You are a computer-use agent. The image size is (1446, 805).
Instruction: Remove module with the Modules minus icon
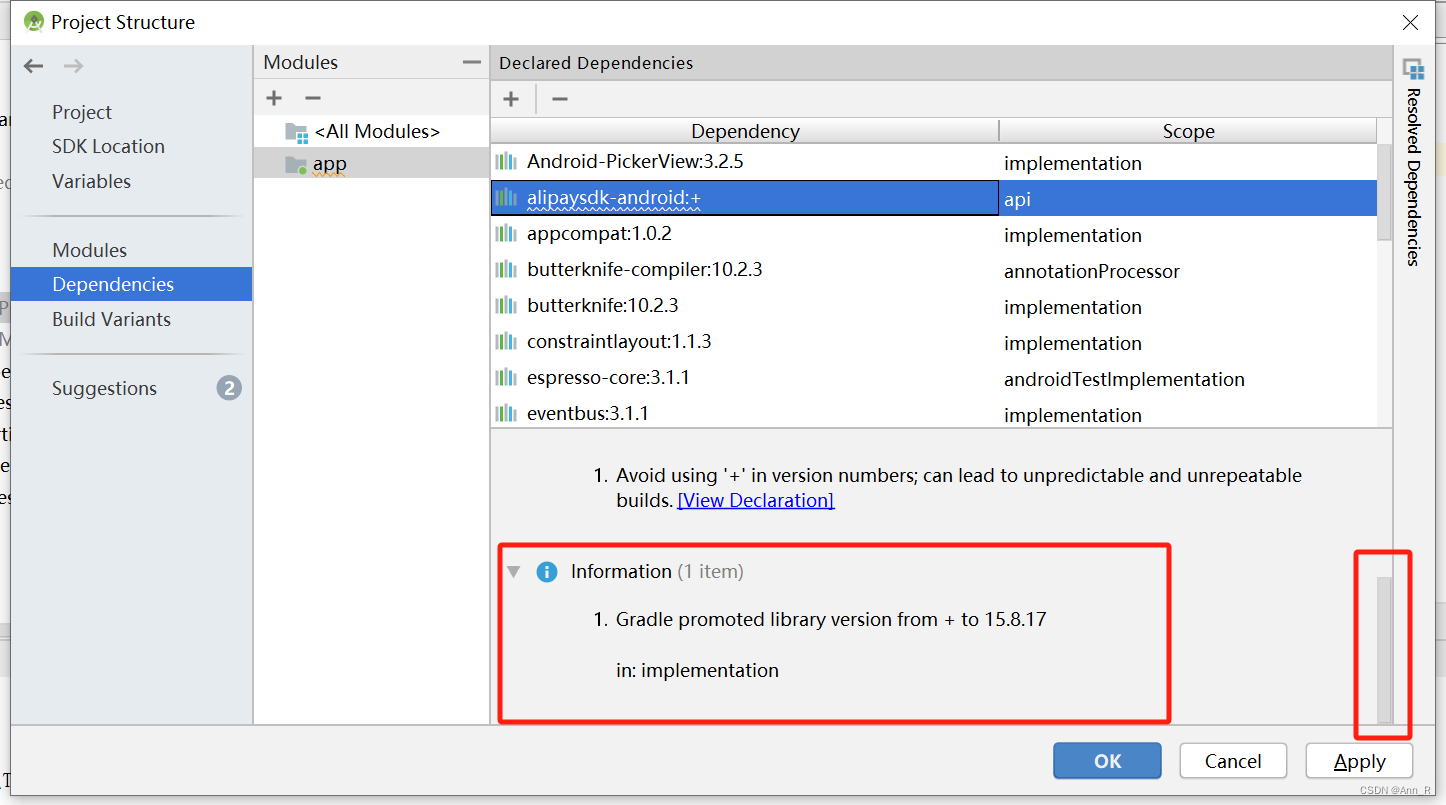click(313, 98)
